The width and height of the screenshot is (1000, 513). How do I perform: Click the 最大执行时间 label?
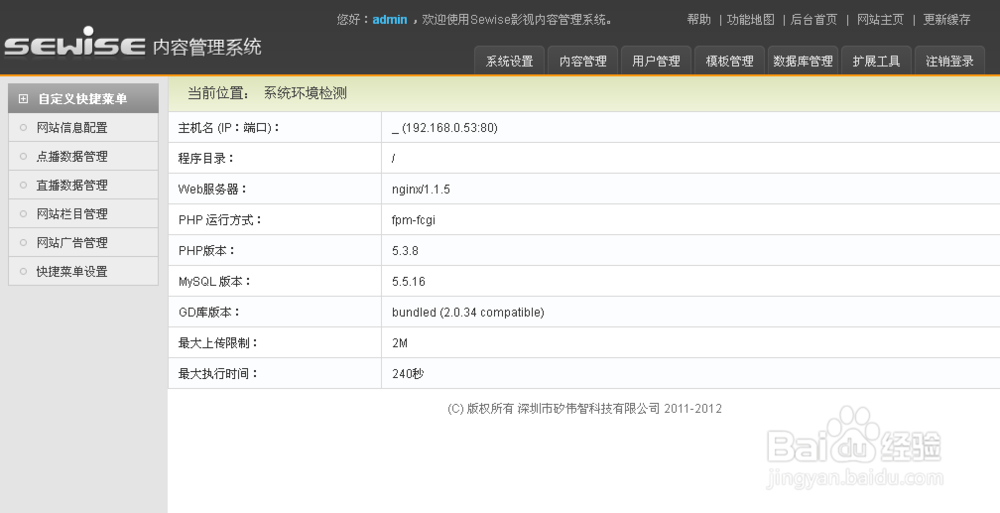coord(217,373)
